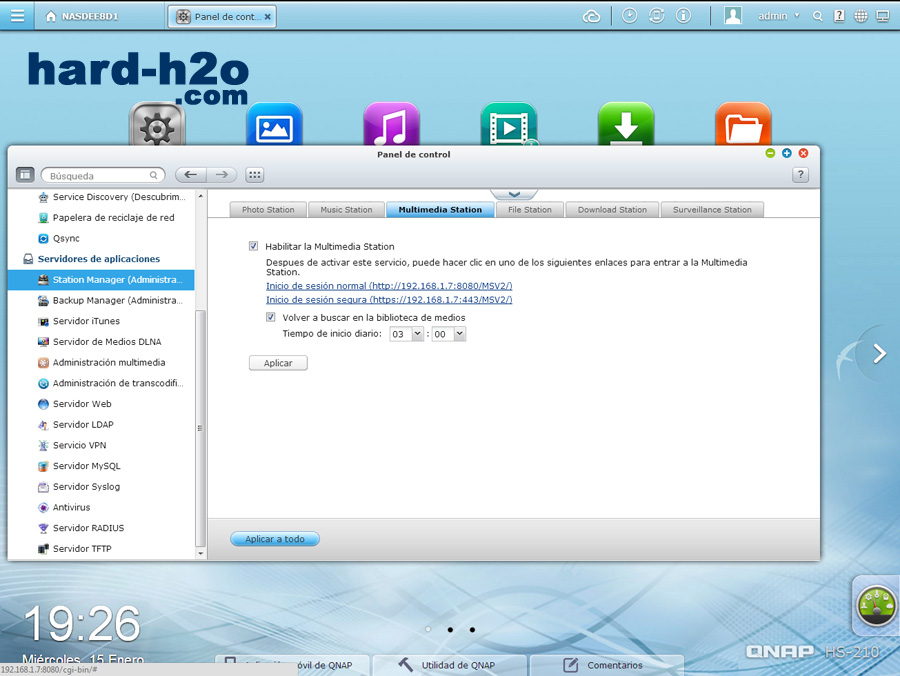Image resolution: width=900 pixels, height=676 pixels.
Task: Click the sidebar scroll down arrow
Action: [200, 553]
